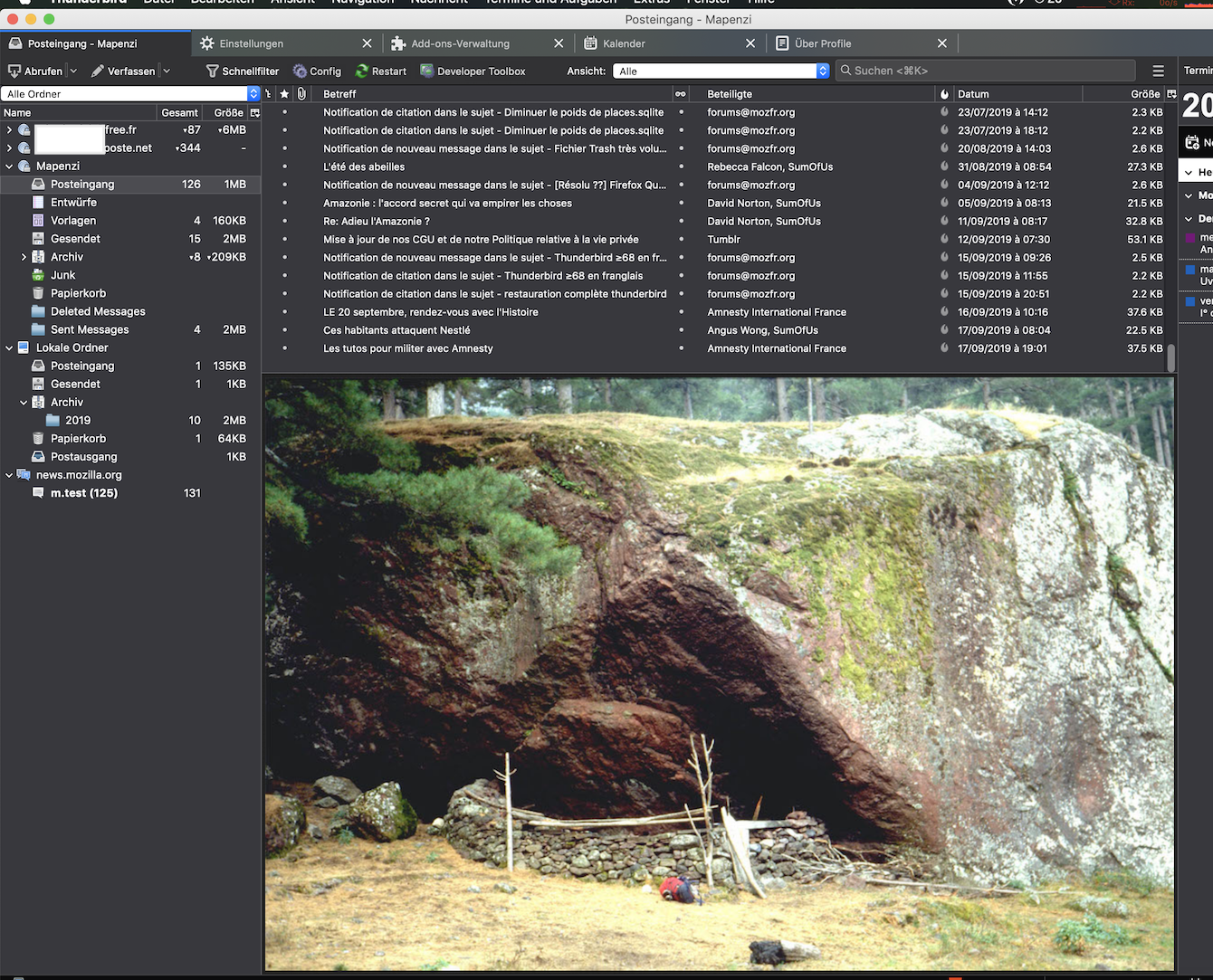Open the Ansicht 'Alle' dropdown
Viewport: 1213px width, 980px height.
[721, 71]
